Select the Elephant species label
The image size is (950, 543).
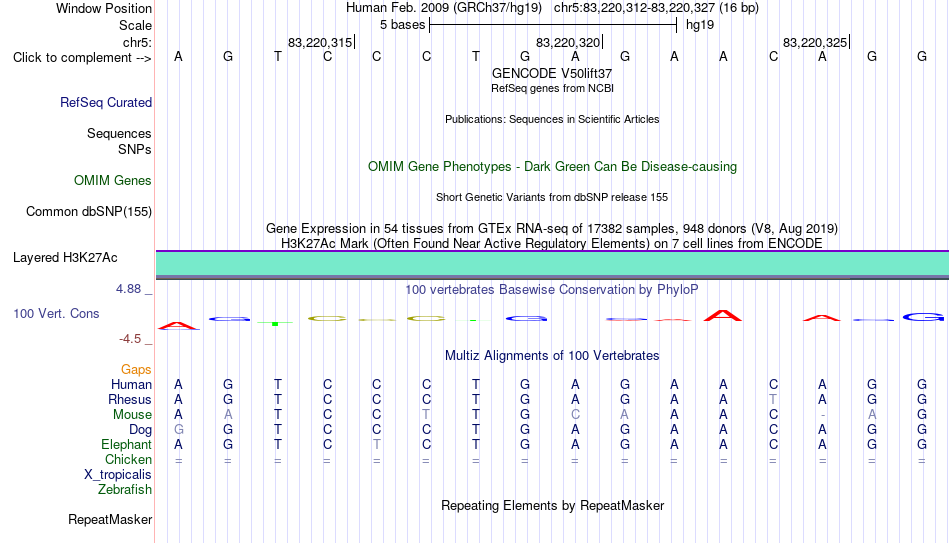[126, 444]
